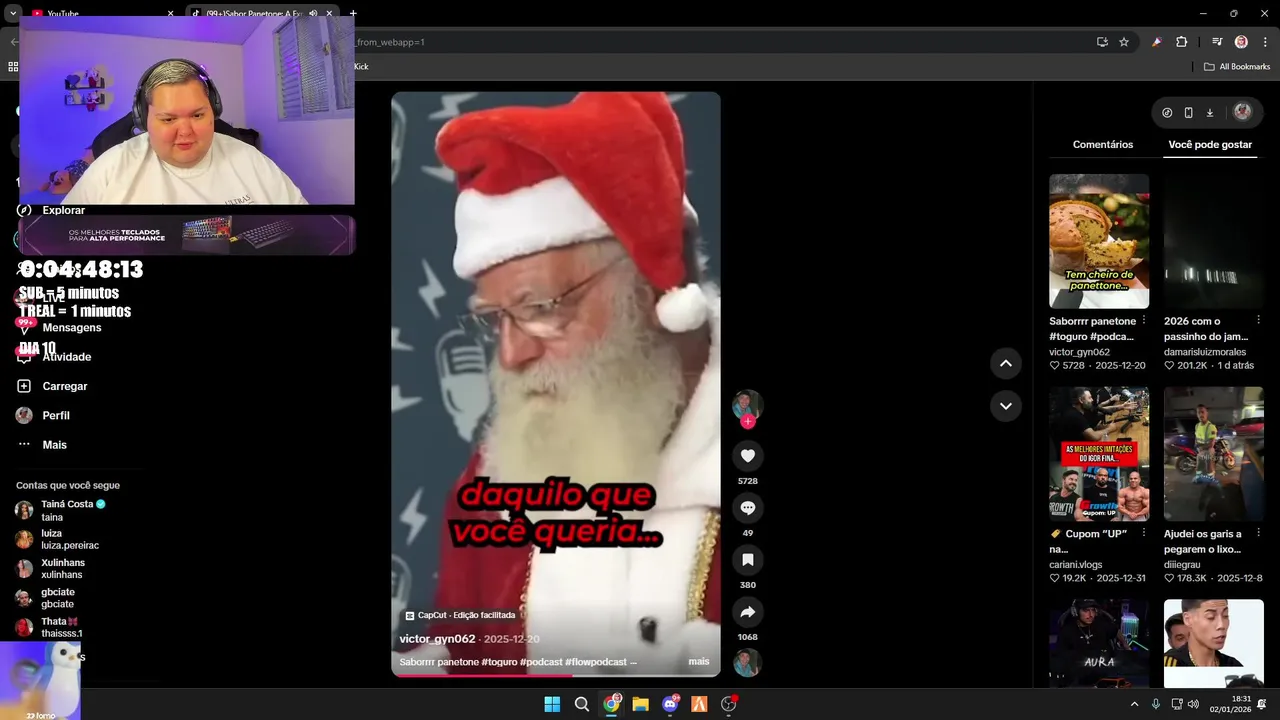Click the download desktop app icon
The width and height of the screenshot is (1280, 720).
click(1209, 113)
